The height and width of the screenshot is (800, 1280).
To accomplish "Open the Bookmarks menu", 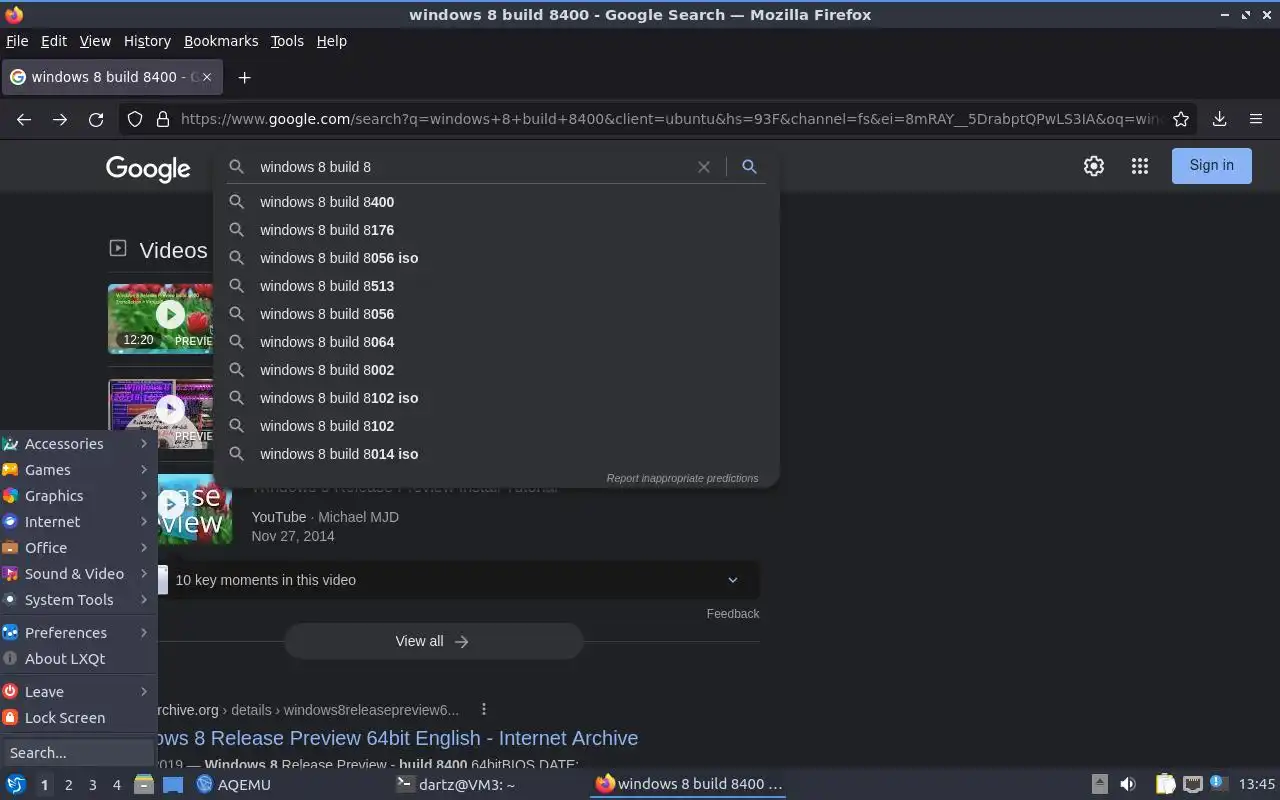I will click(221, 41).
